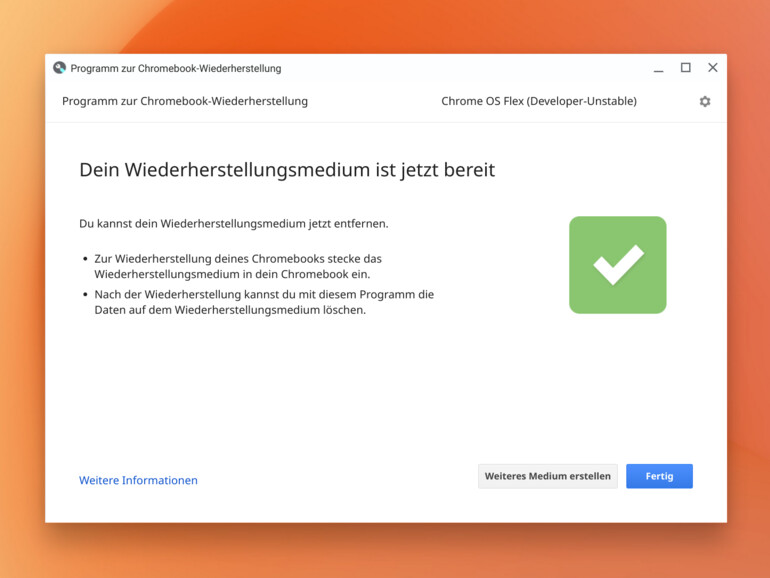Click the bullet starting Zur Wiederherstellung deines Chromebooks

238,266
